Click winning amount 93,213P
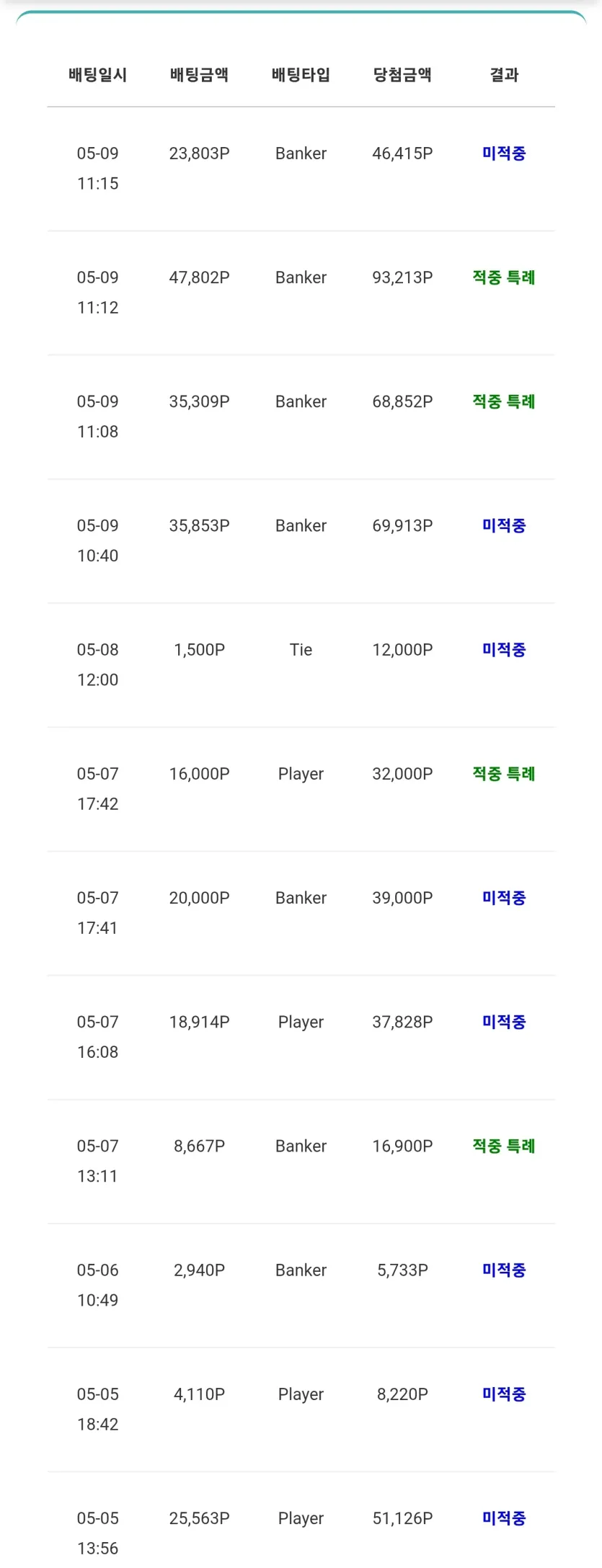602x1568 pixels. coord(402,277)
